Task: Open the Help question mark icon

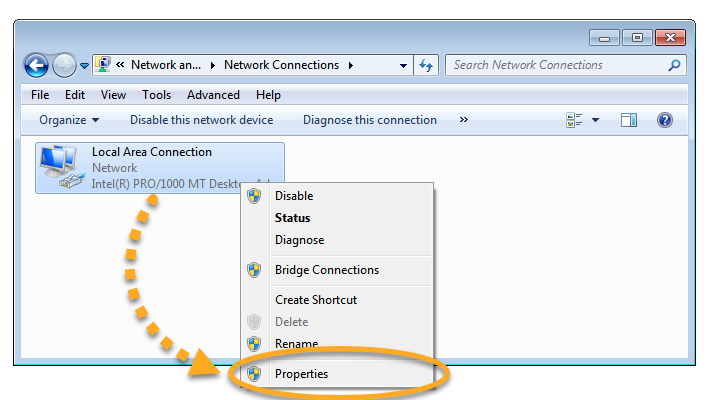Action: tap(664, 120)
